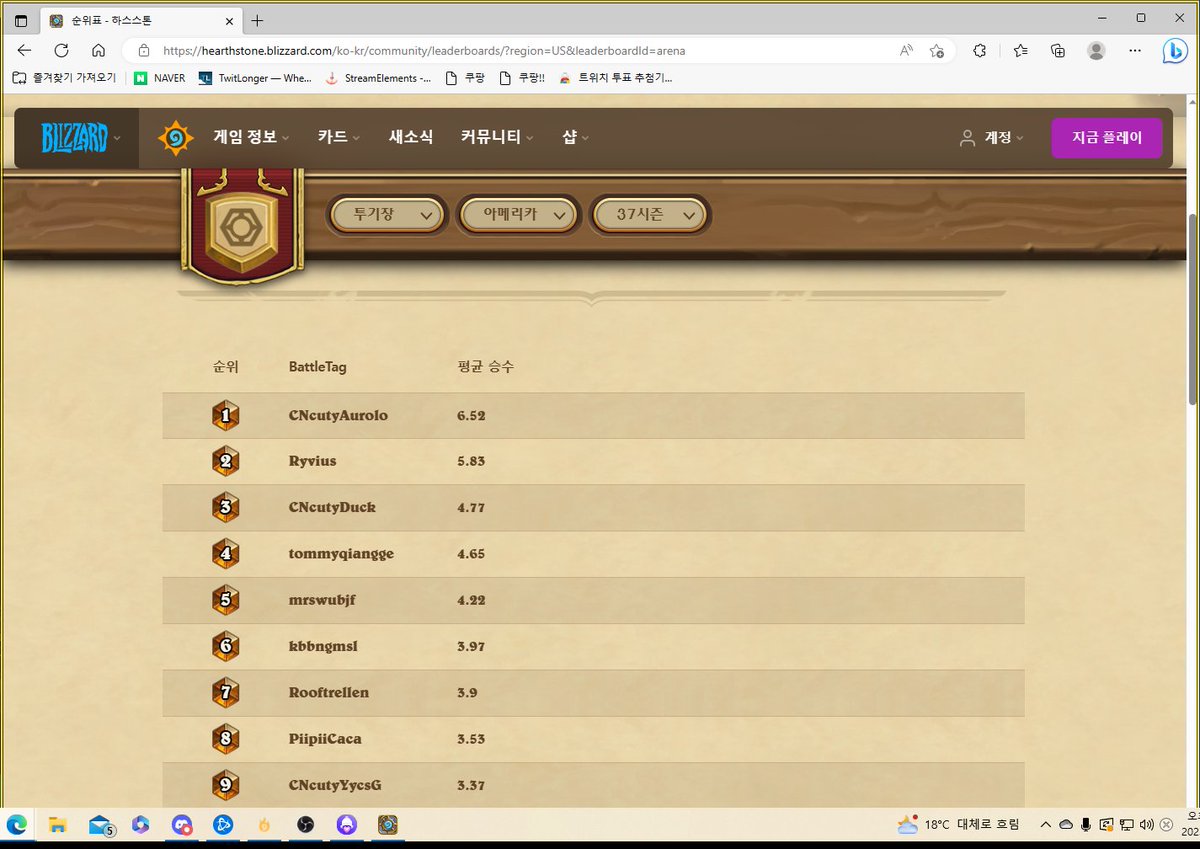Open the browser refresh icon
Image resolution: width=1200 pixels, height=849 pixels.
click(x=60, y=50)
